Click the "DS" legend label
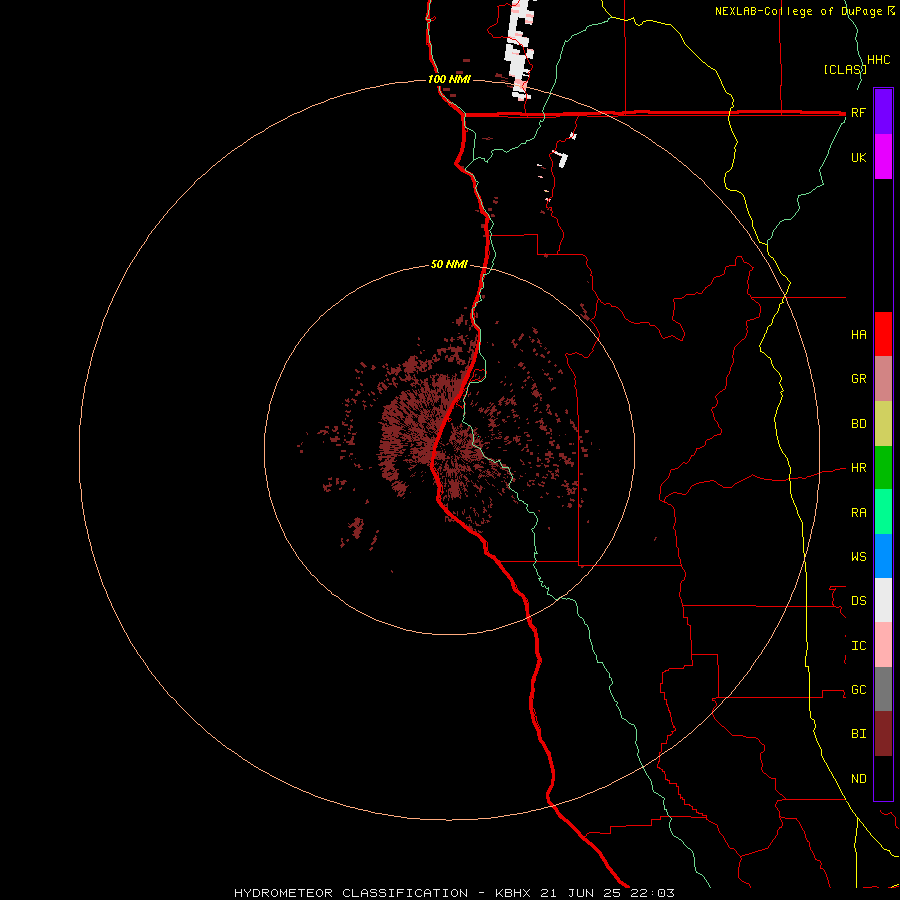Viewport: 900px width, 900px height. [x=858, y=601]
